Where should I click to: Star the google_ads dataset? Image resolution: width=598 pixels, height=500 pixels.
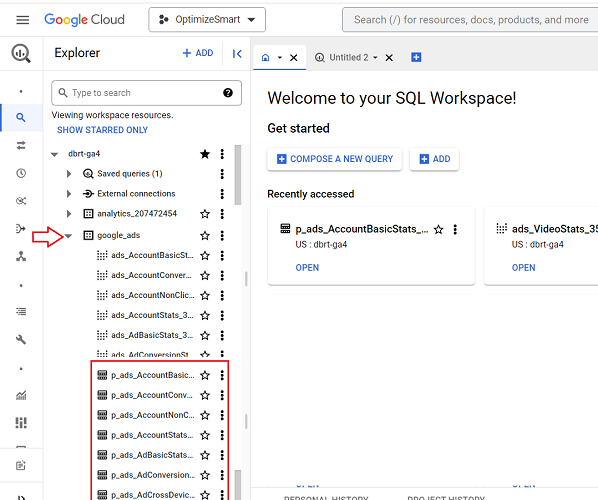tap(205, 236)
